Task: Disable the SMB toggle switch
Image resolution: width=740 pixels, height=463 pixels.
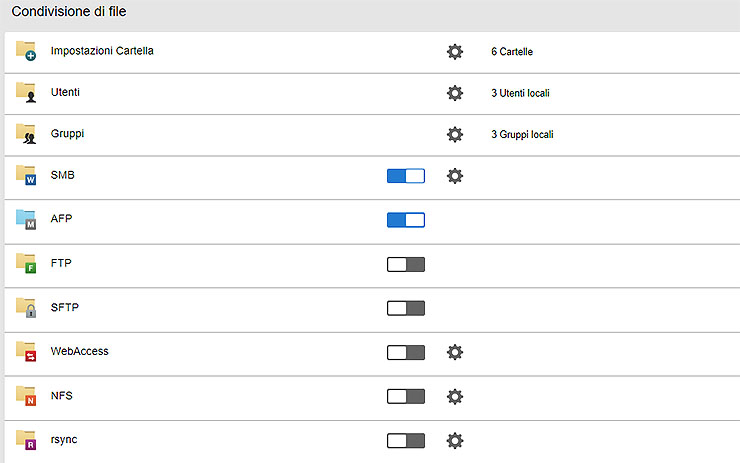Action: click(406, 176)
